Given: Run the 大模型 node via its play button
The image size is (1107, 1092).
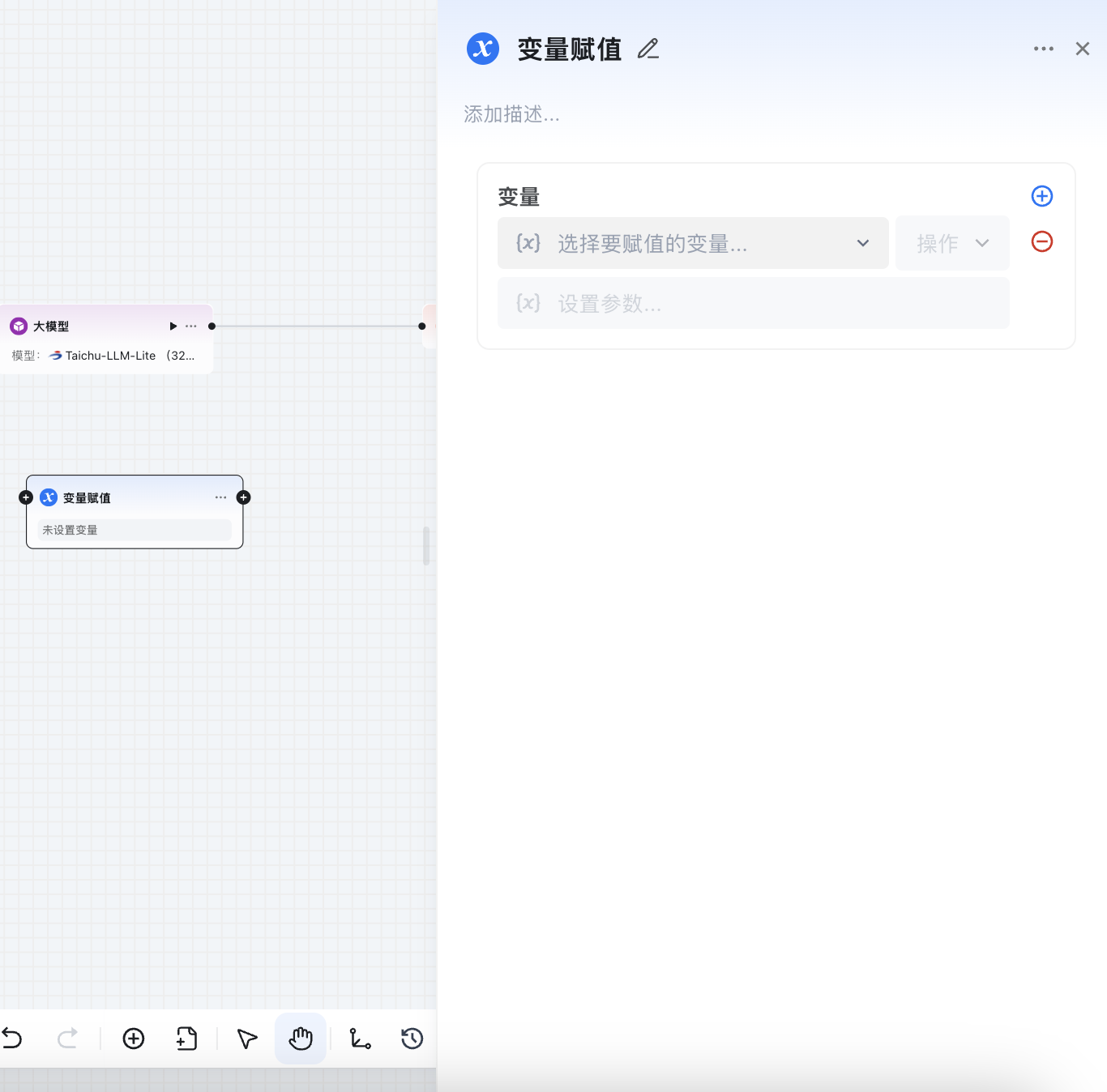Looking at the screenshot, I should click(173, 326).
